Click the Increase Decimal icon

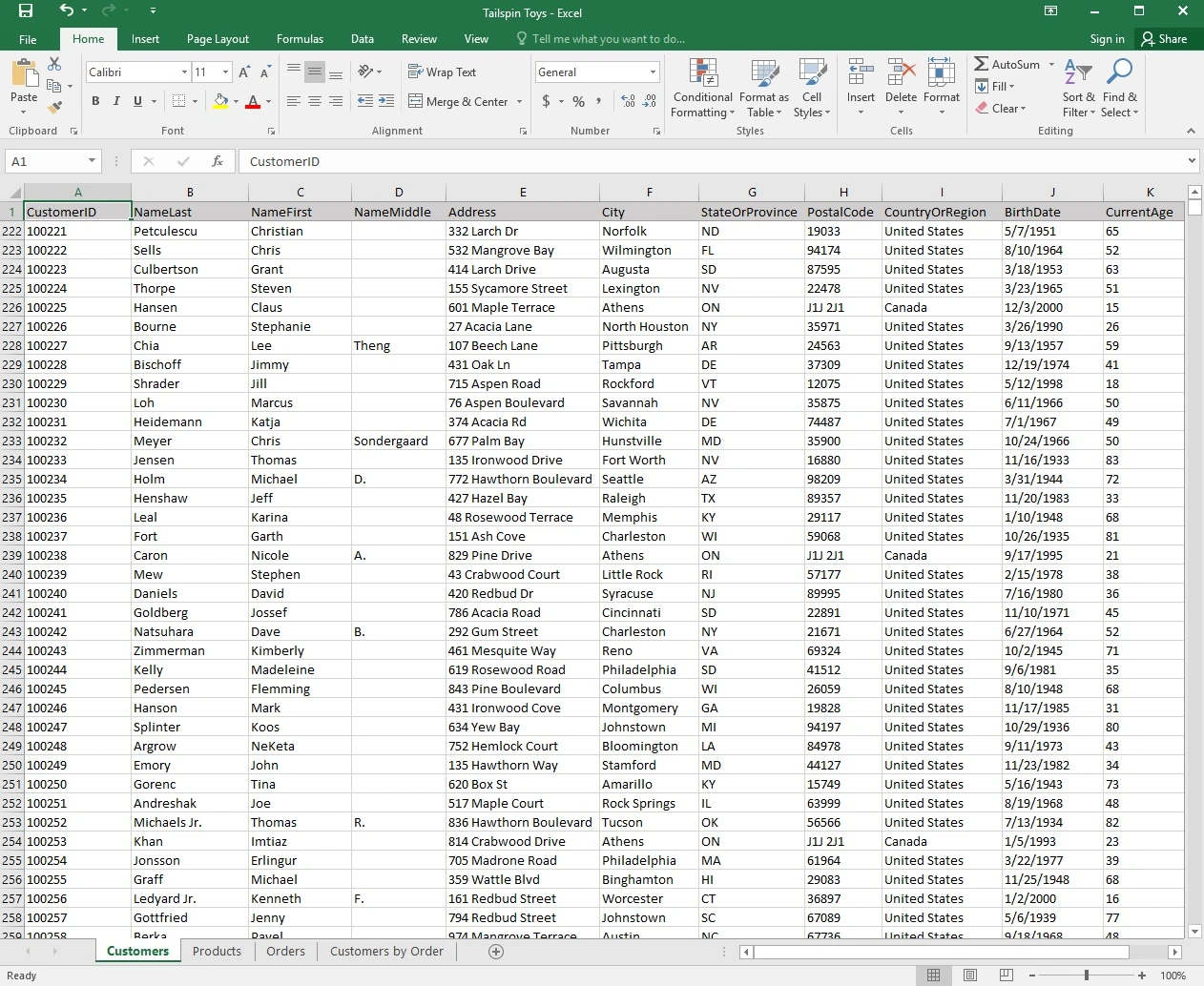click(x=628, y=101)
